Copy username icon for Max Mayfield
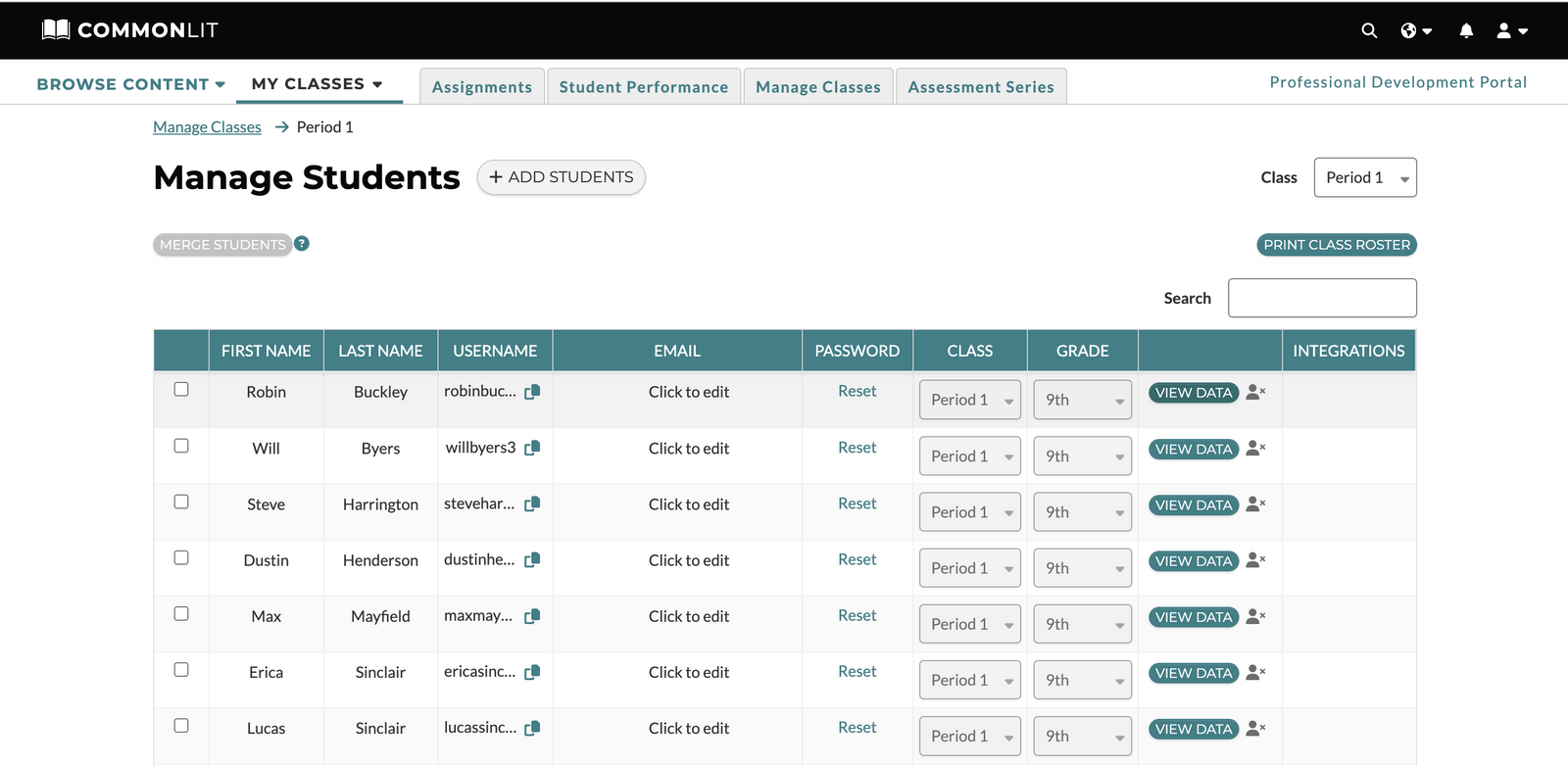 tap(532, 616)
